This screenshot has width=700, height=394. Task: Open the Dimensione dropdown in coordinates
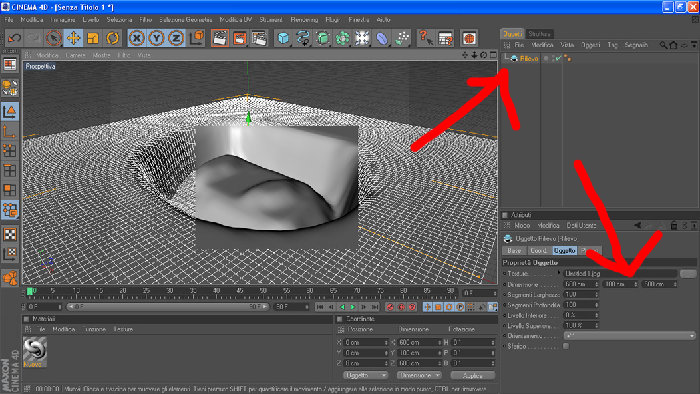(x=419, y=375)
